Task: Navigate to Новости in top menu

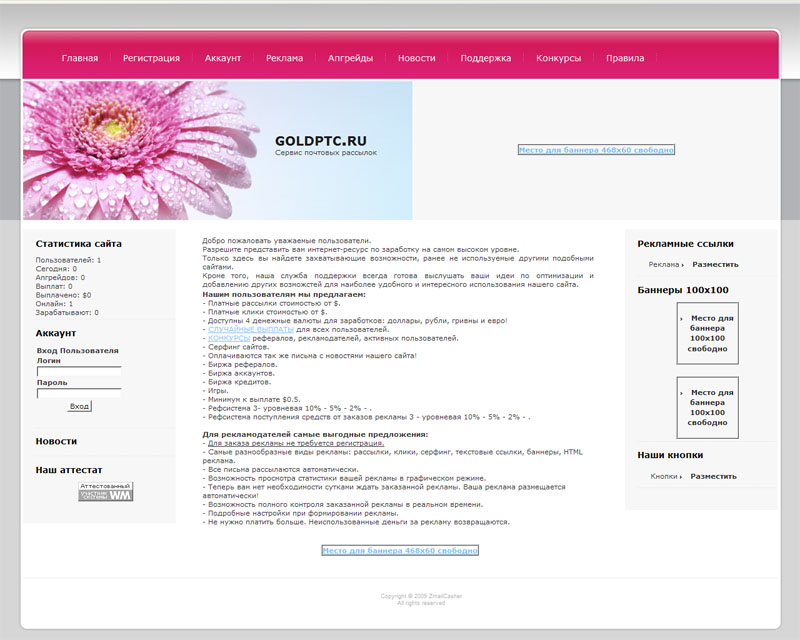Action: coord(416,58)
